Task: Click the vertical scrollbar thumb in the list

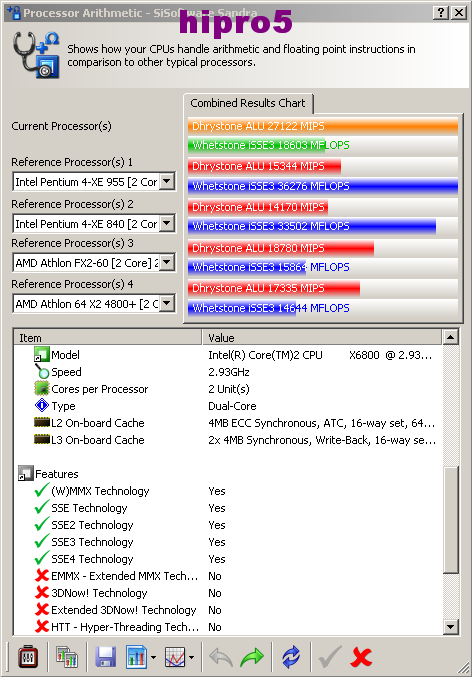Action: [451, 520]
